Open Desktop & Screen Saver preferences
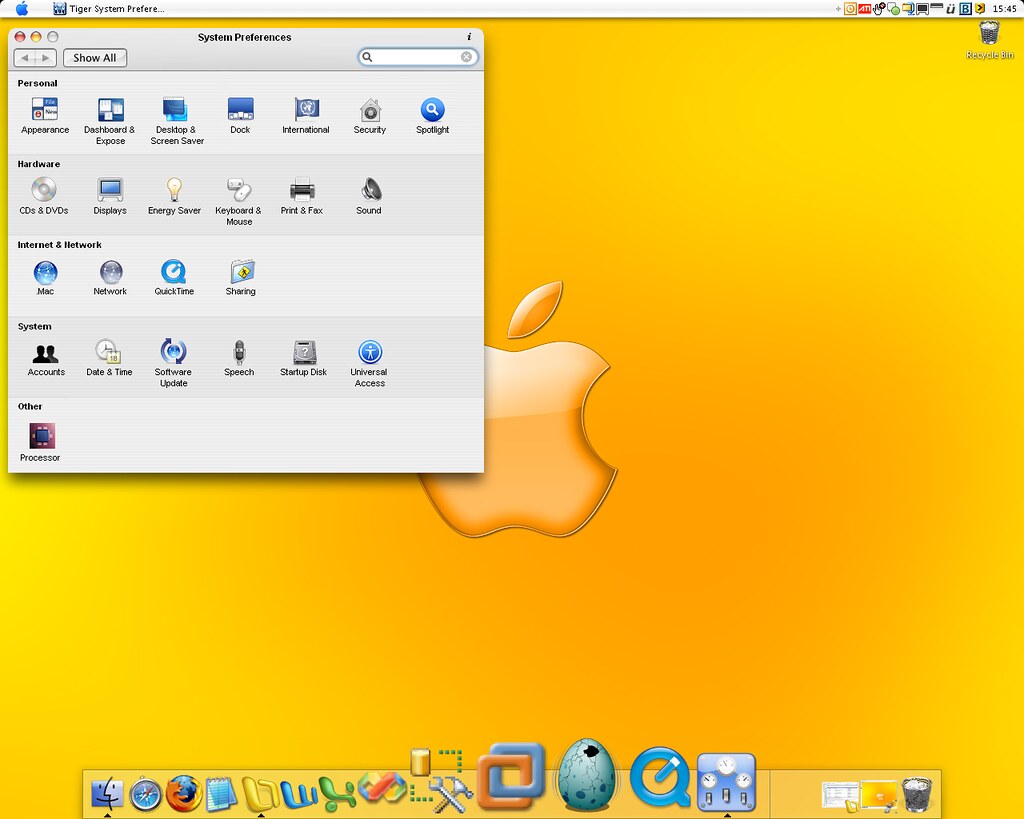 click(176, 121)
